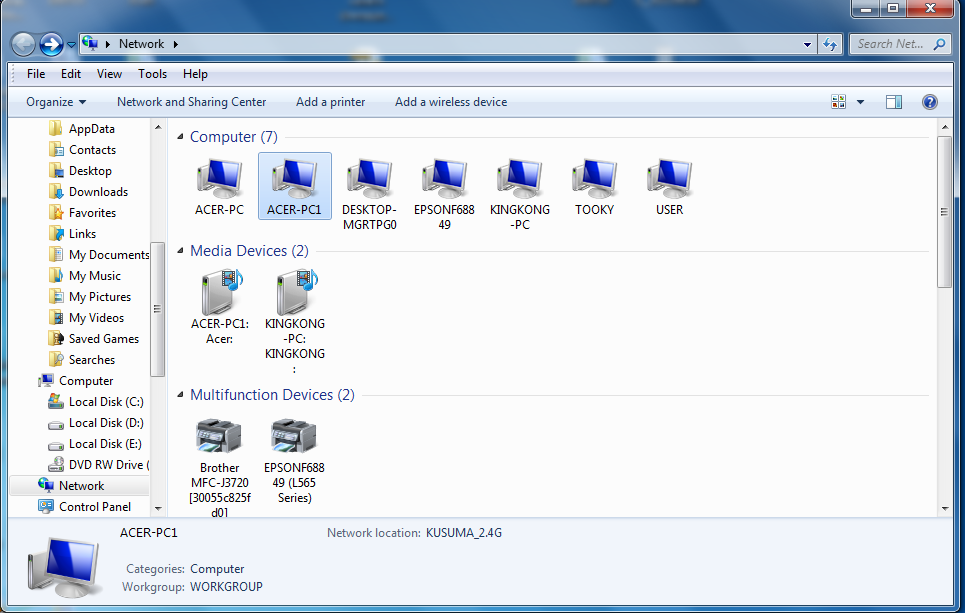Image resolution: width=965 pixels, height=613 pixels.
Task: Expand the address bar history dropdown
Action: click(x=807, y=44)
